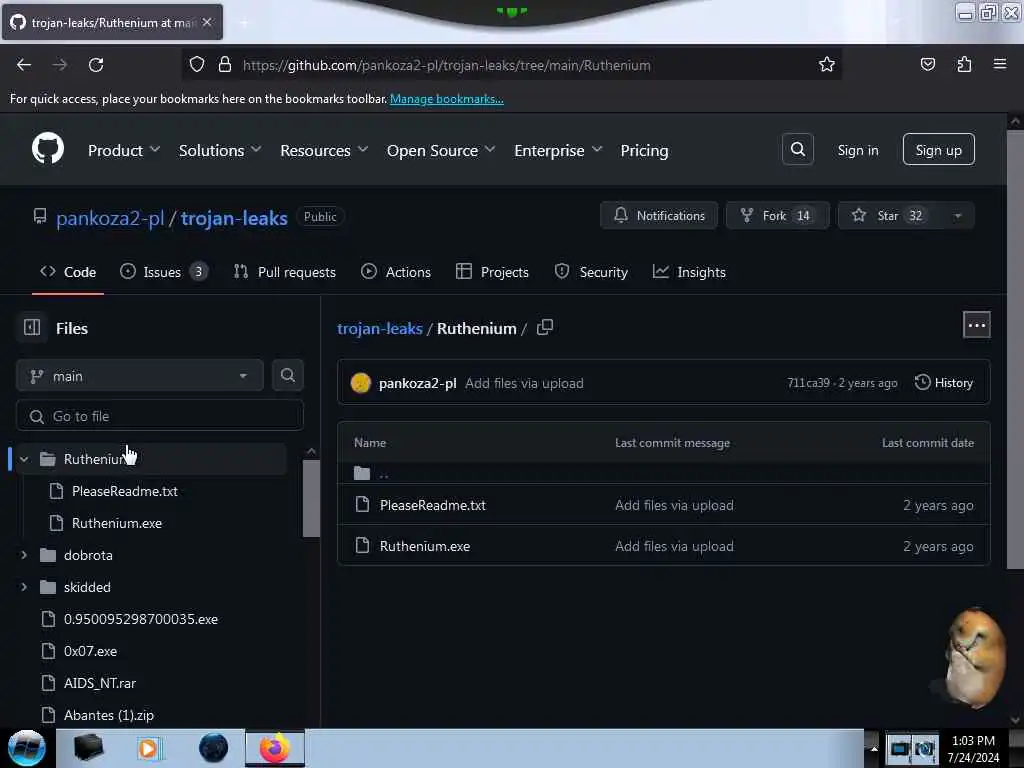This screenshot has height=768, width=1024.
Task: Open the Windows Start orb
Action: [x=26, y=748]
